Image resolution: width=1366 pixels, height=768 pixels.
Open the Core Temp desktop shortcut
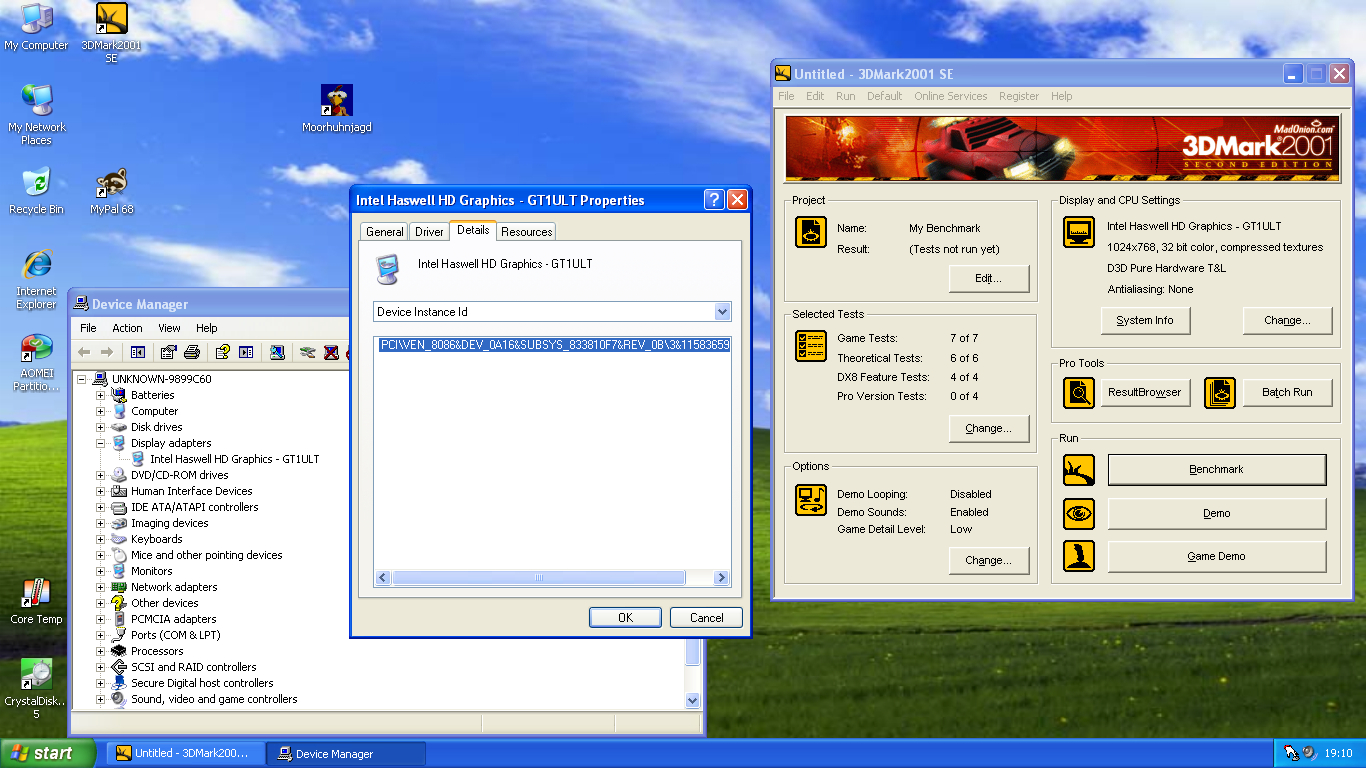tap(36, 601)
